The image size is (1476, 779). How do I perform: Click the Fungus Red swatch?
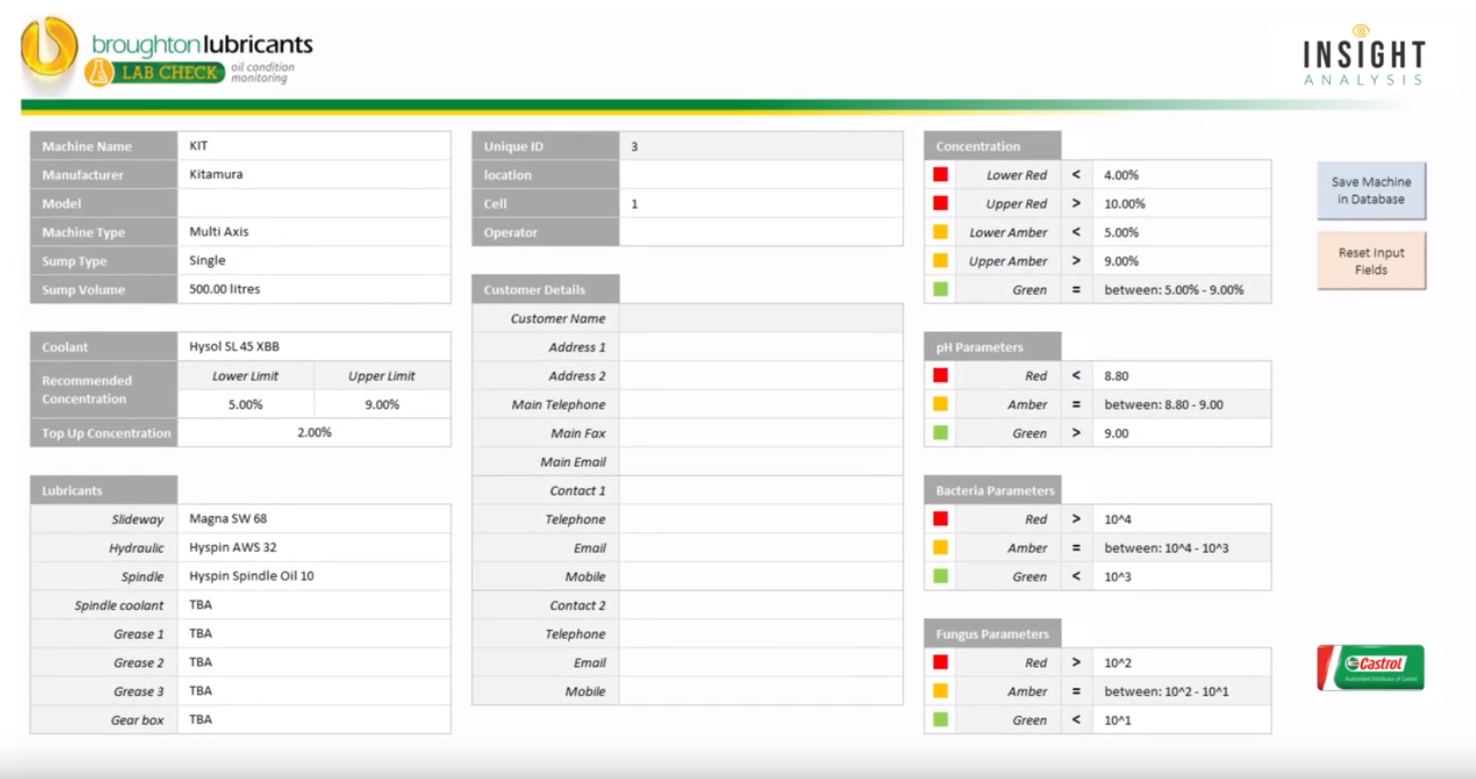(x=940, y=662)
